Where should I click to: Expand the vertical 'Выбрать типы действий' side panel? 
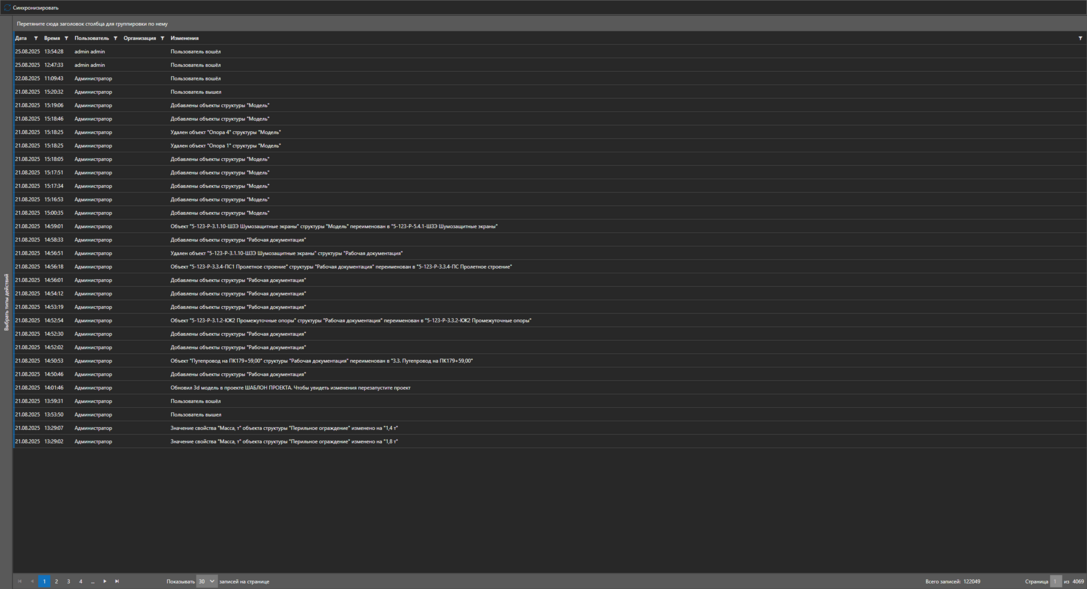pos(6,302)
